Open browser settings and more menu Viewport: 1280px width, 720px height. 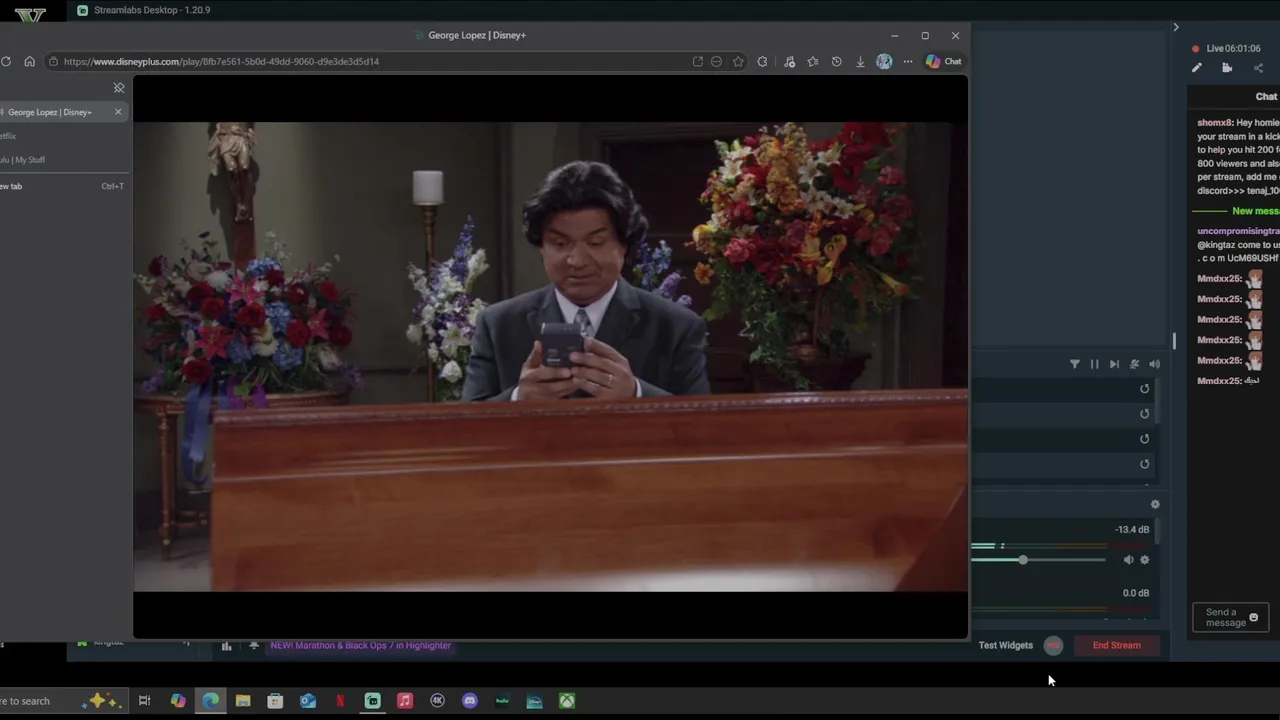point(908,61)
